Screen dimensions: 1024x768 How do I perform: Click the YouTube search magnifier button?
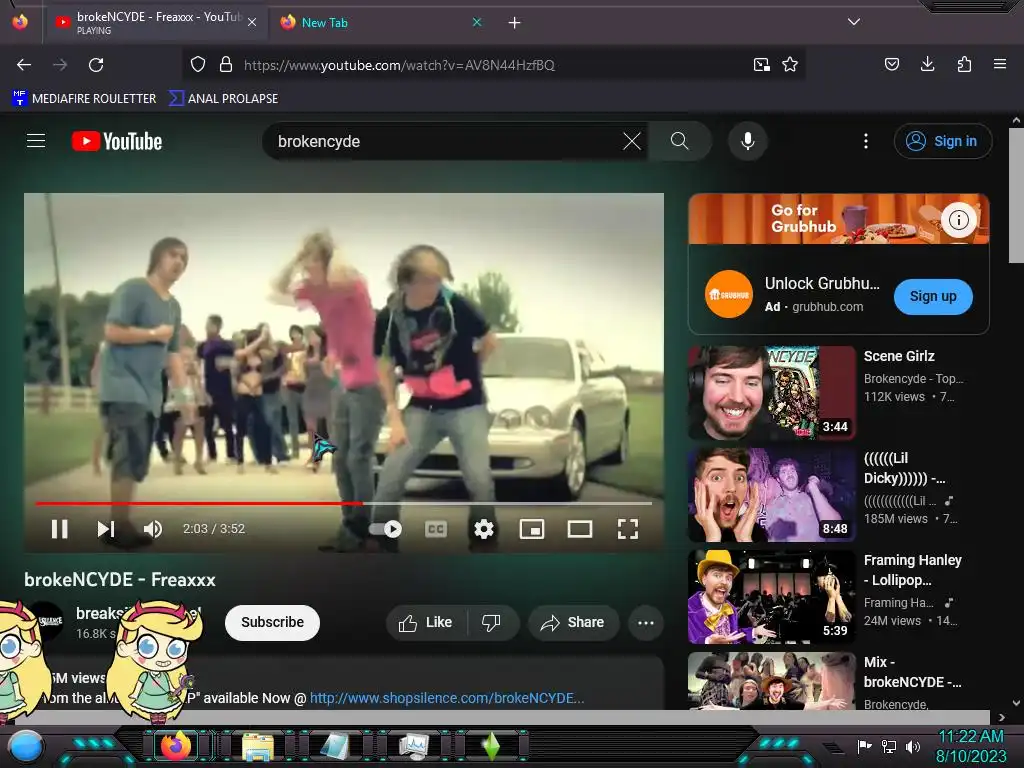679,141
